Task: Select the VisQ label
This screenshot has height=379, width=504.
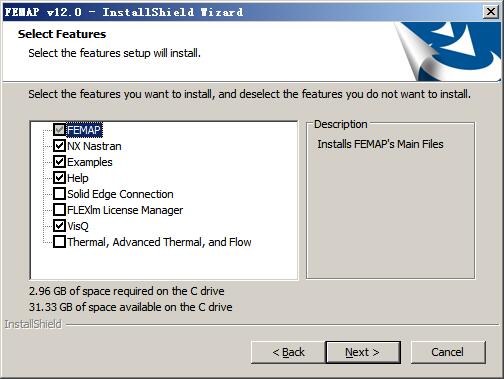Action: pos(78,226)
